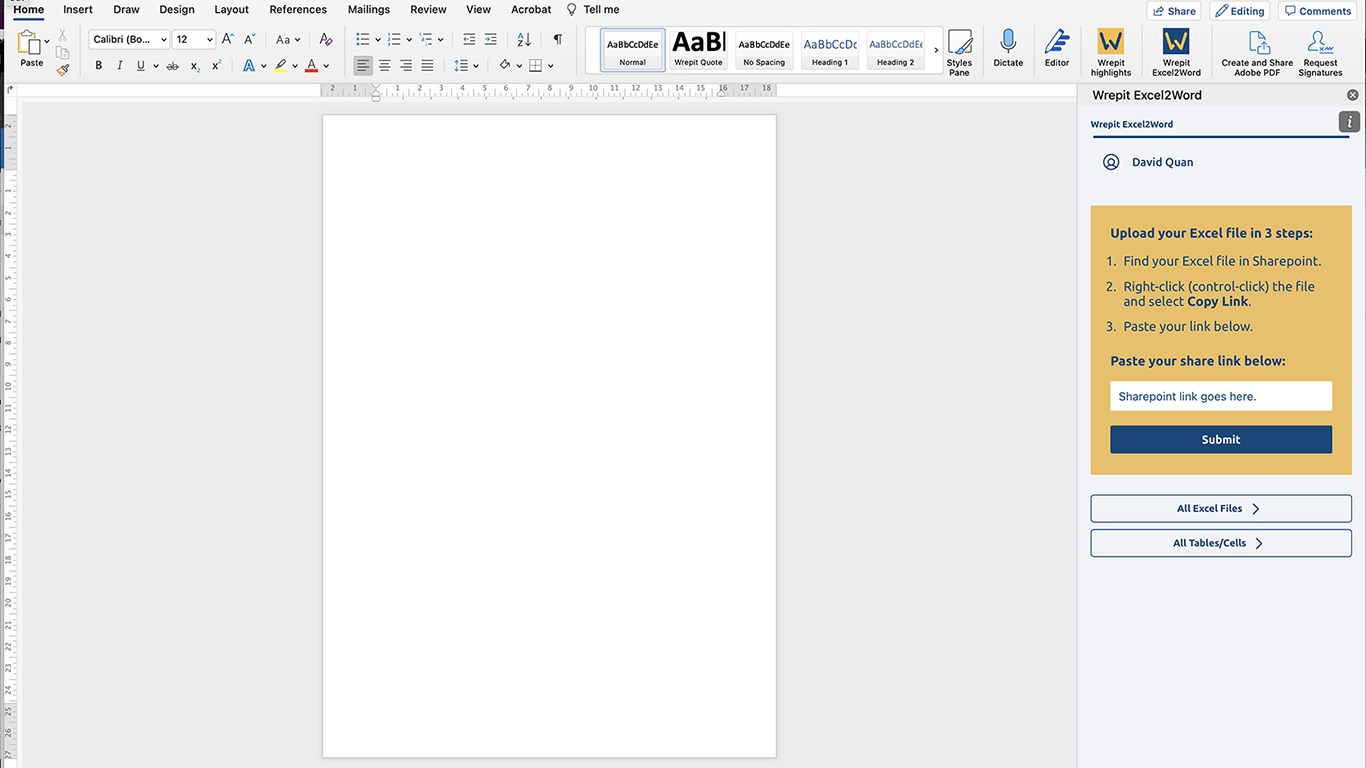
Task: Click the Submit button
Action: [1221, 439]
